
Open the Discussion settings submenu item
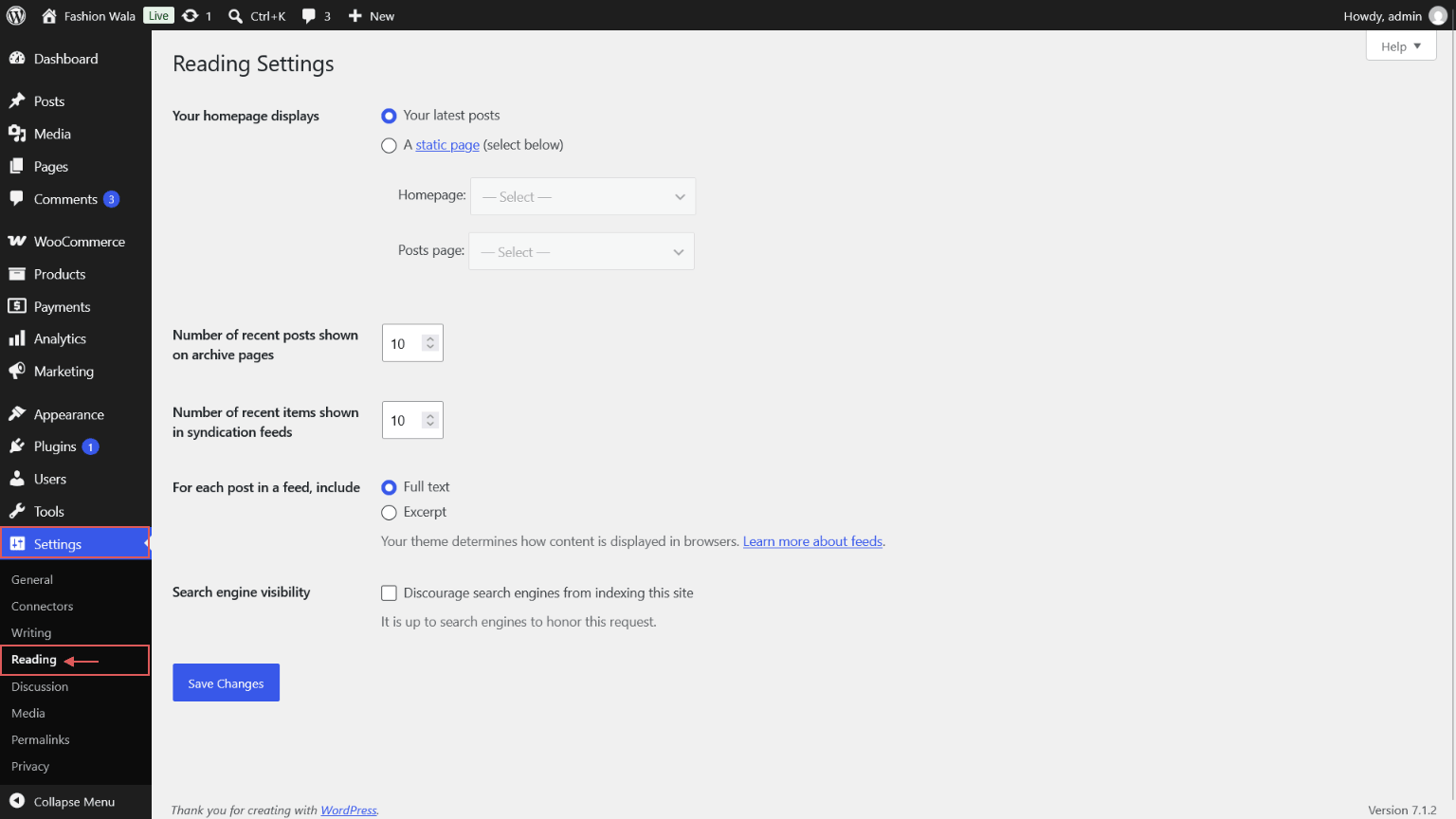[40, 686]
